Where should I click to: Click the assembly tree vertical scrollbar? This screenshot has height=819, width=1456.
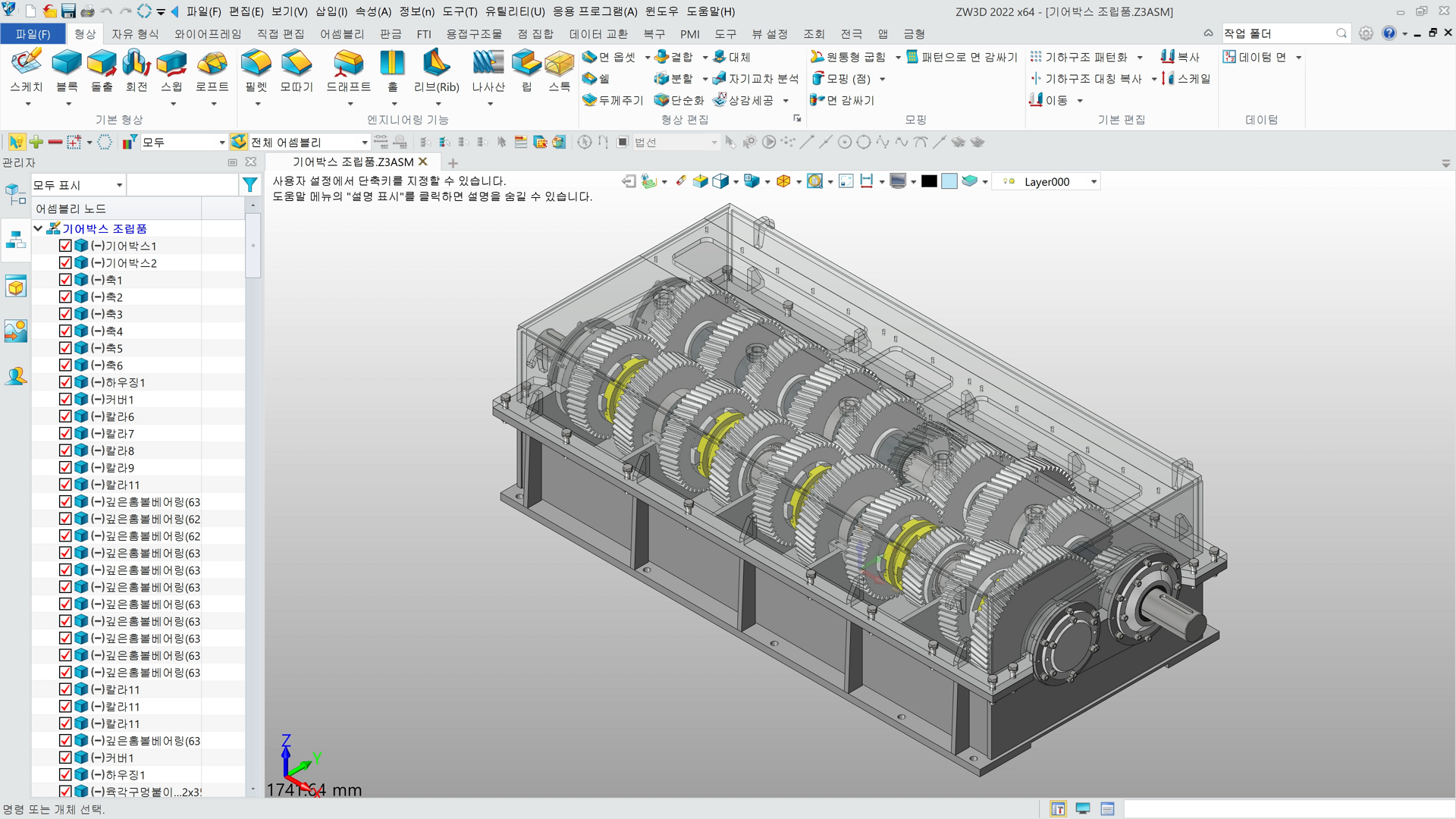(x=253, y=244)
